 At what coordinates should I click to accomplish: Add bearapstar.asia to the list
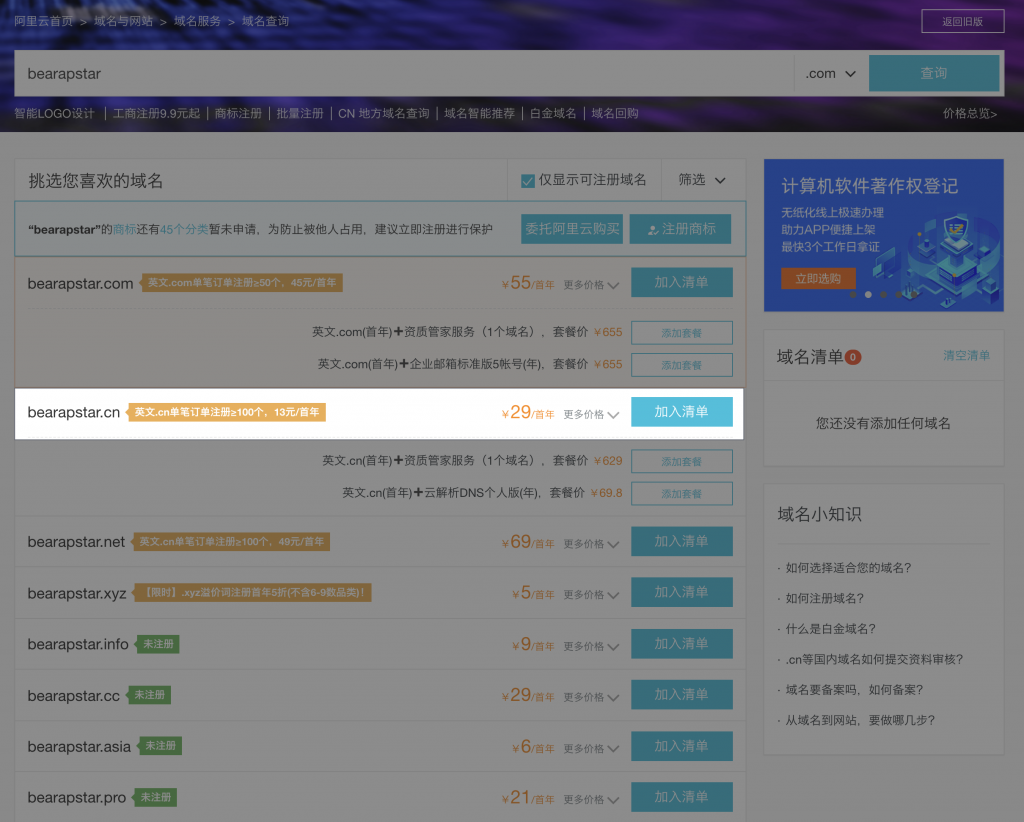click(681, 746)
